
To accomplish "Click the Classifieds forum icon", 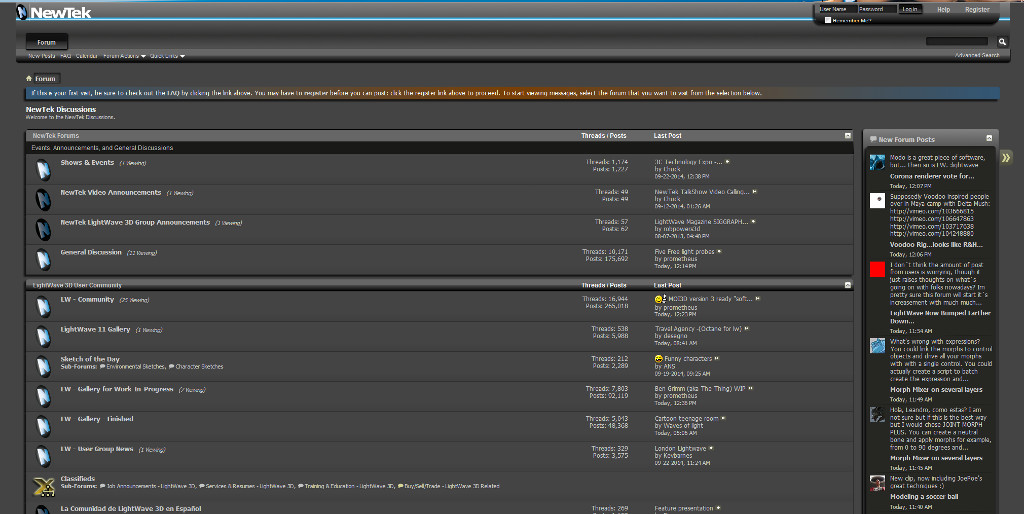I will [44, 487].
